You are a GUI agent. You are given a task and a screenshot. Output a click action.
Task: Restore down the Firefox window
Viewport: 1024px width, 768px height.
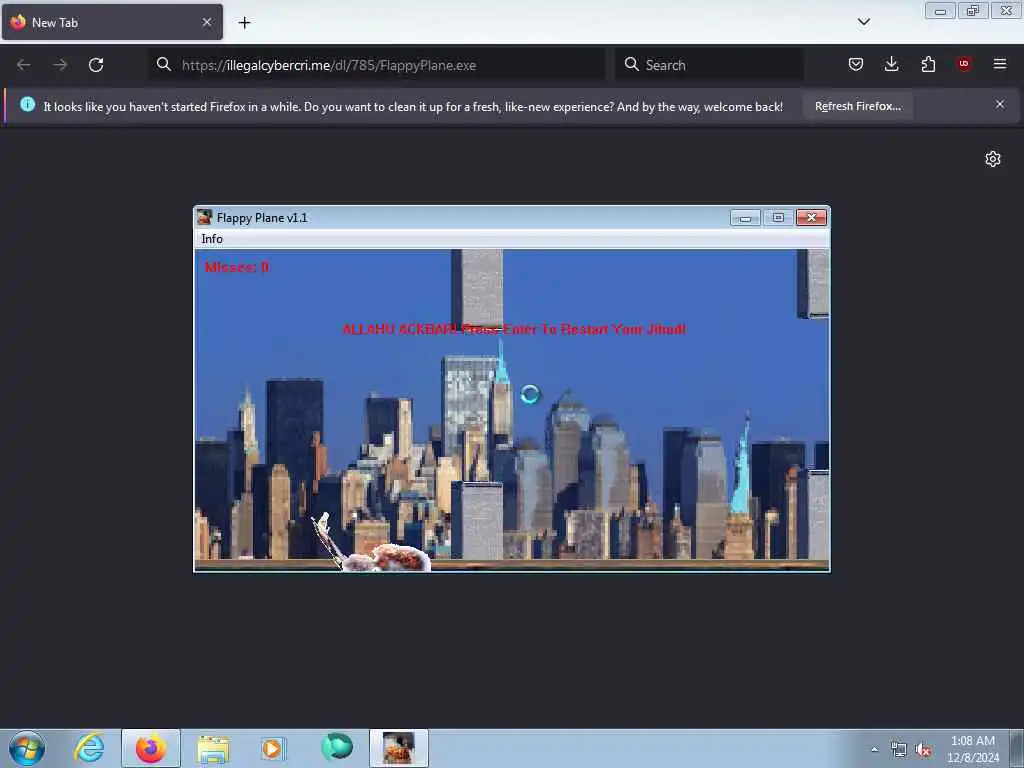973,10
